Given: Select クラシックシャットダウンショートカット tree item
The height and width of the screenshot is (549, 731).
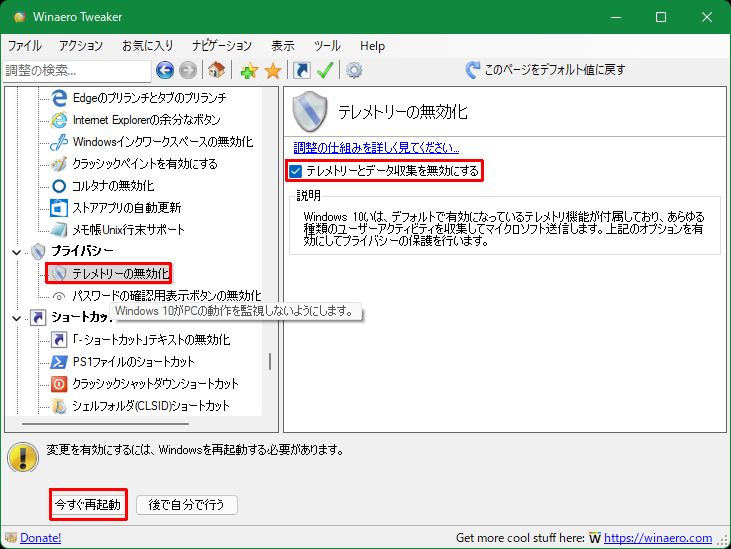Looking at the screenshot, I should click(x=155, y=384).
